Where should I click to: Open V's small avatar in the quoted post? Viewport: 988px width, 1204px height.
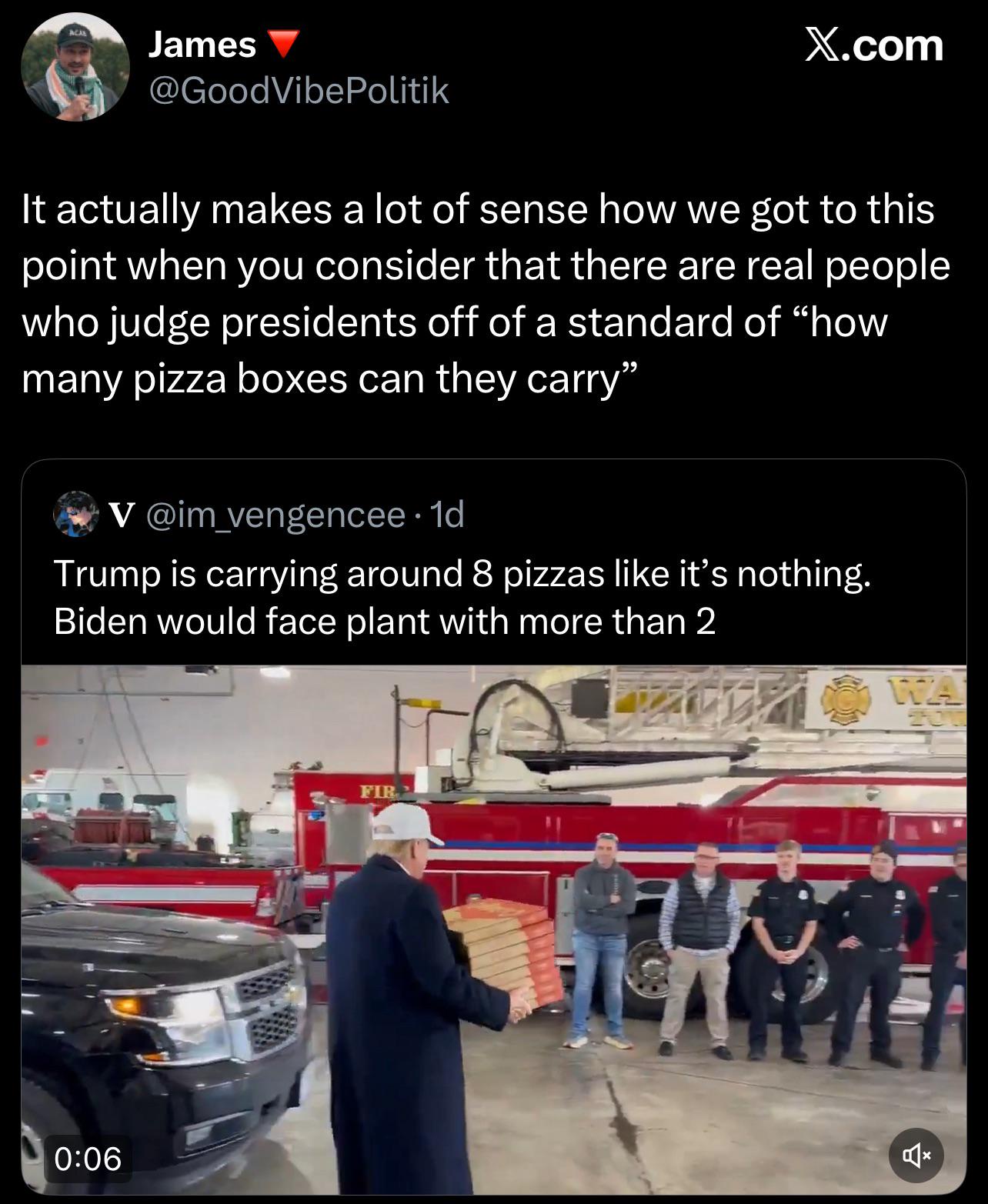(75, 514)
